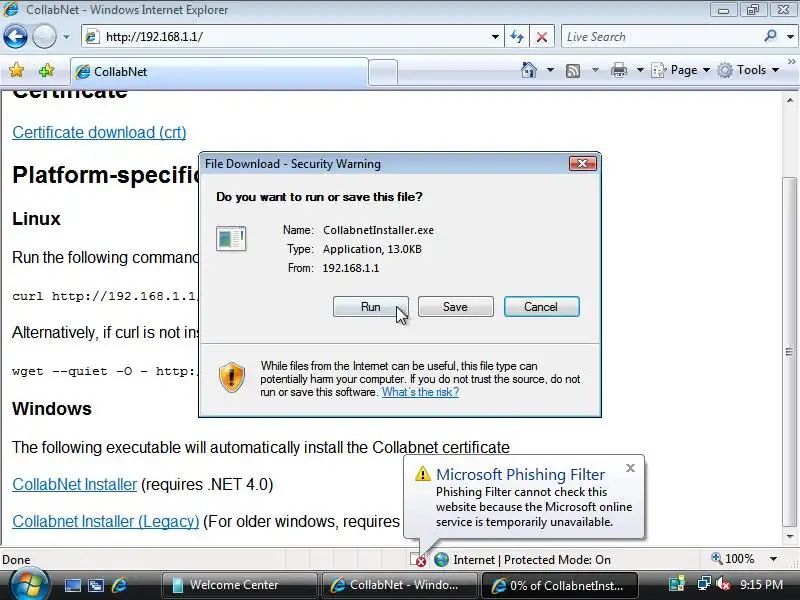Click the red Stop loading icon
Screen dimensions: 800x600
tap(542, 37)
